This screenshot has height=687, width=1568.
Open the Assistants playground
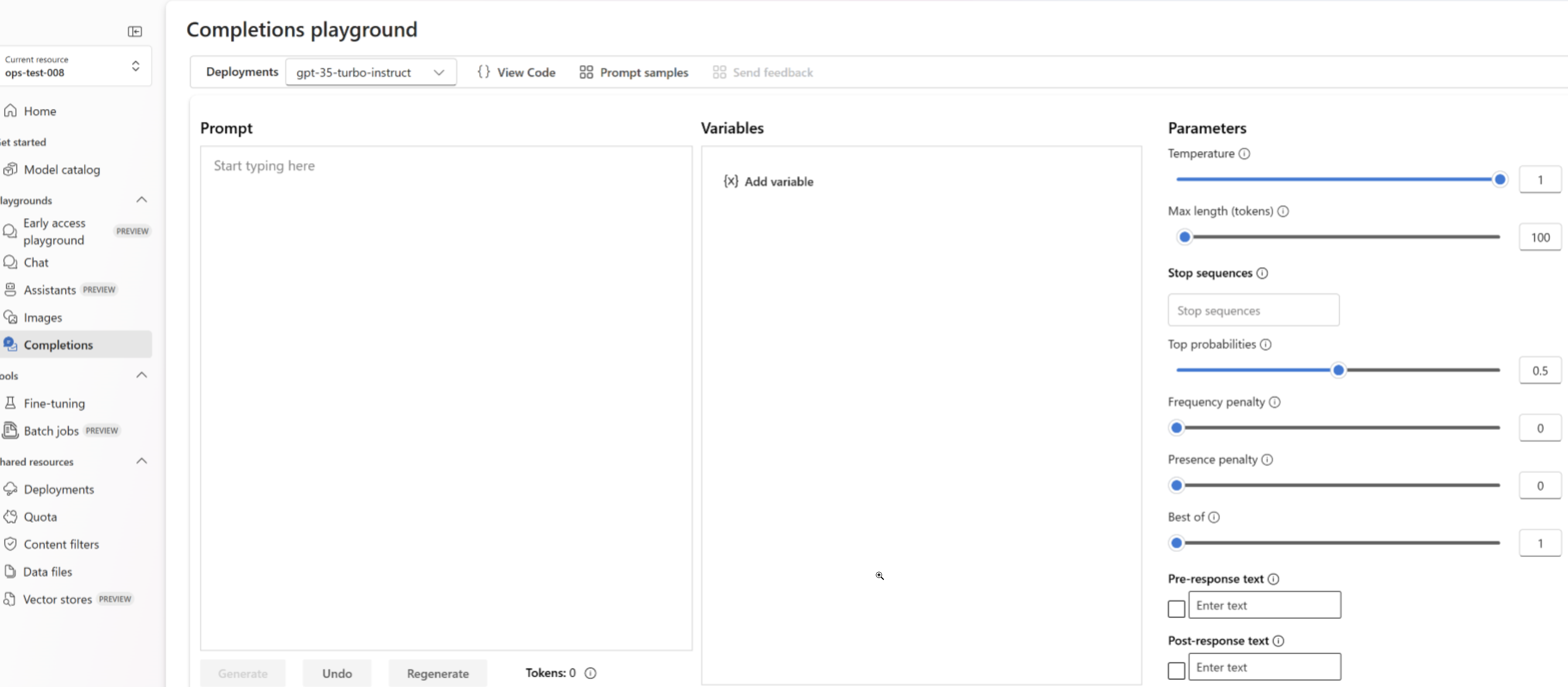50,290
